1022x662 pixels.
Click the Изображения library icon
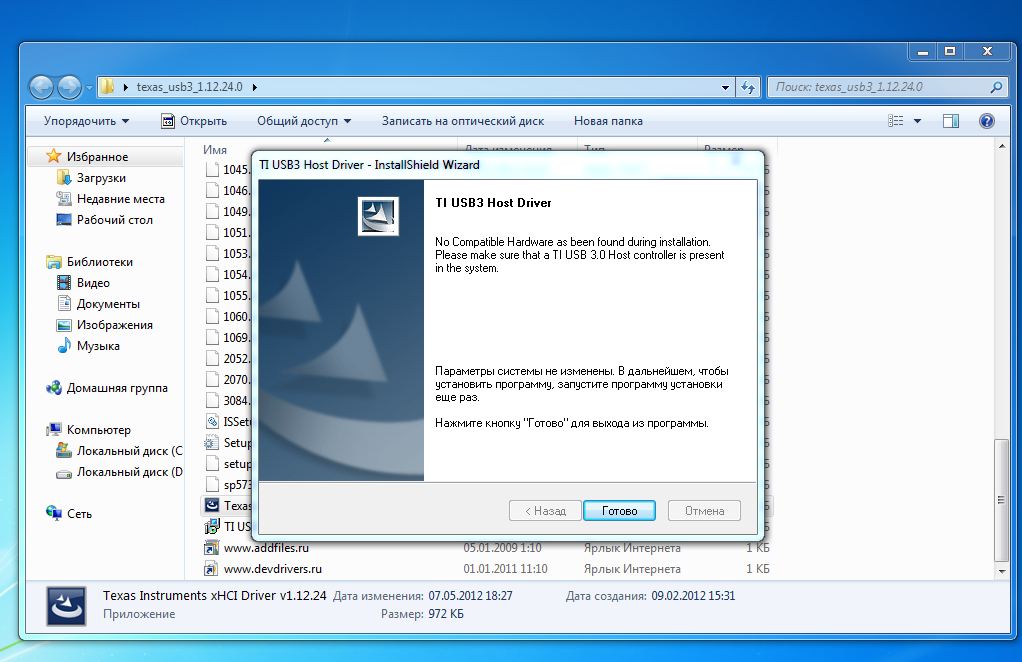pyautogui.click(x=64, y=324)
